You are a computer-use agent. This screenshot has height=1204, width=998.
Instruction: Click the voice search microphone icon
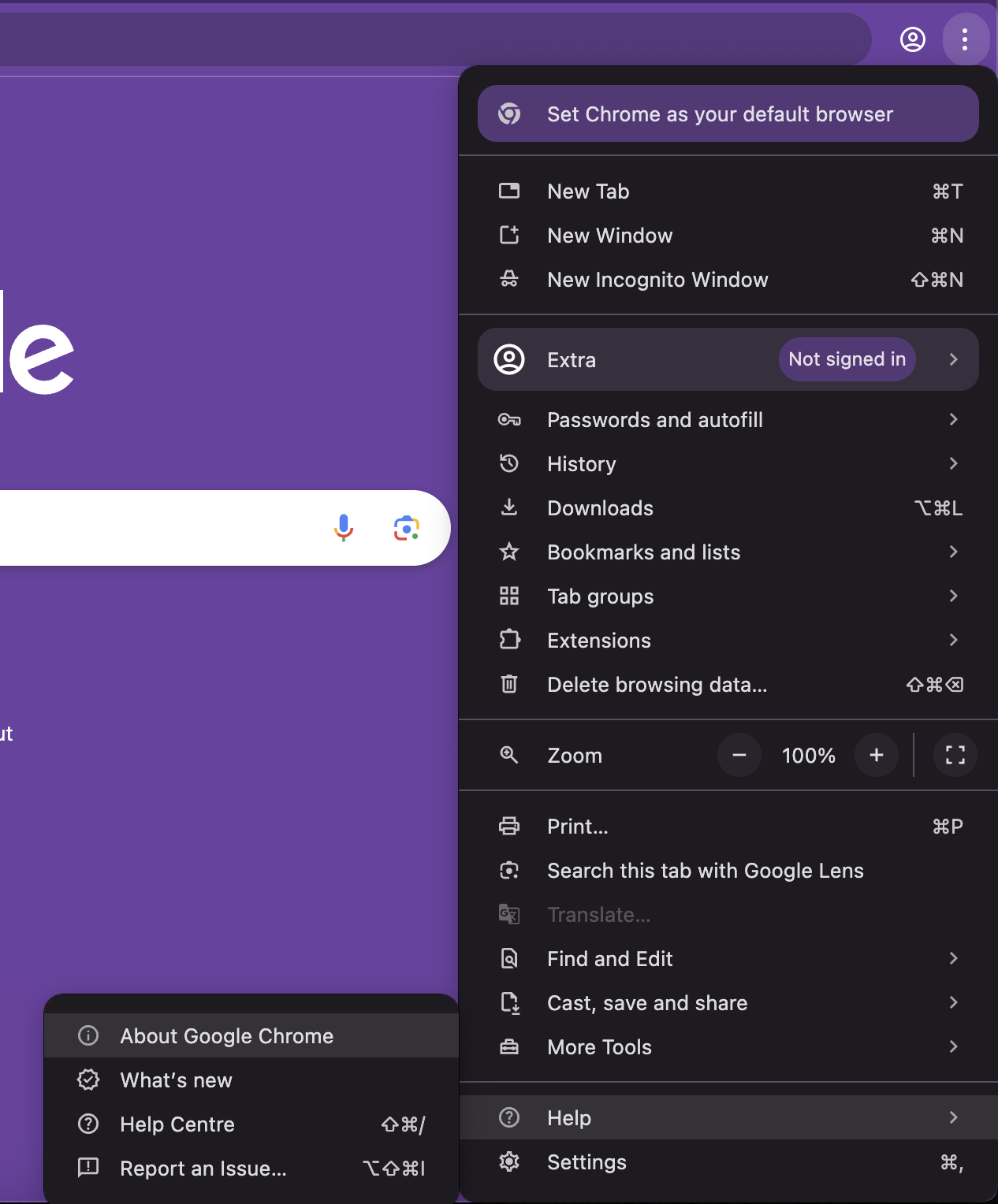[344, 528]
